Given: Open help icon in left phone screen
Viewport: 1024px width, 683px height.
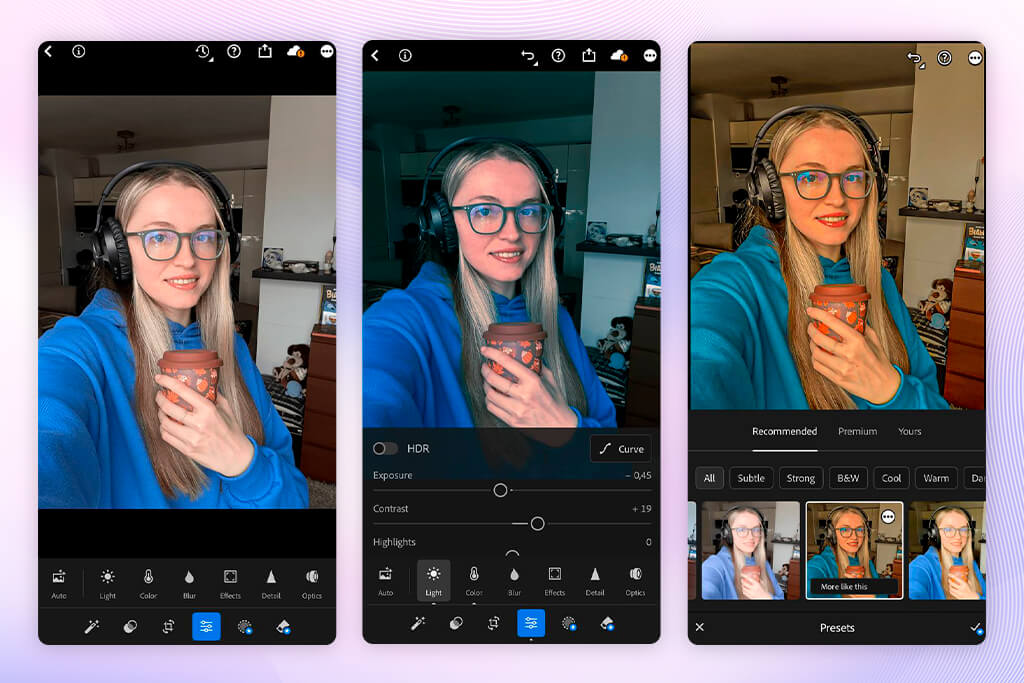Looking at the screenshot, I should (x=234, y=51).
